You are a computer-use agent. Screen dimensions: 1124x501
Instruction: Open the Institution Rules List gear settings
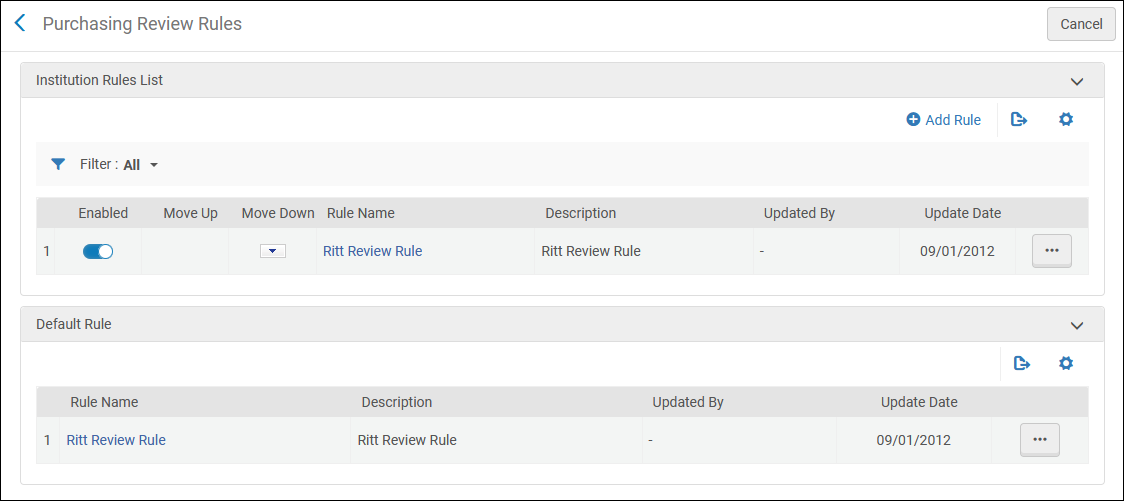pyautogui.click(x=1066, y=120)
